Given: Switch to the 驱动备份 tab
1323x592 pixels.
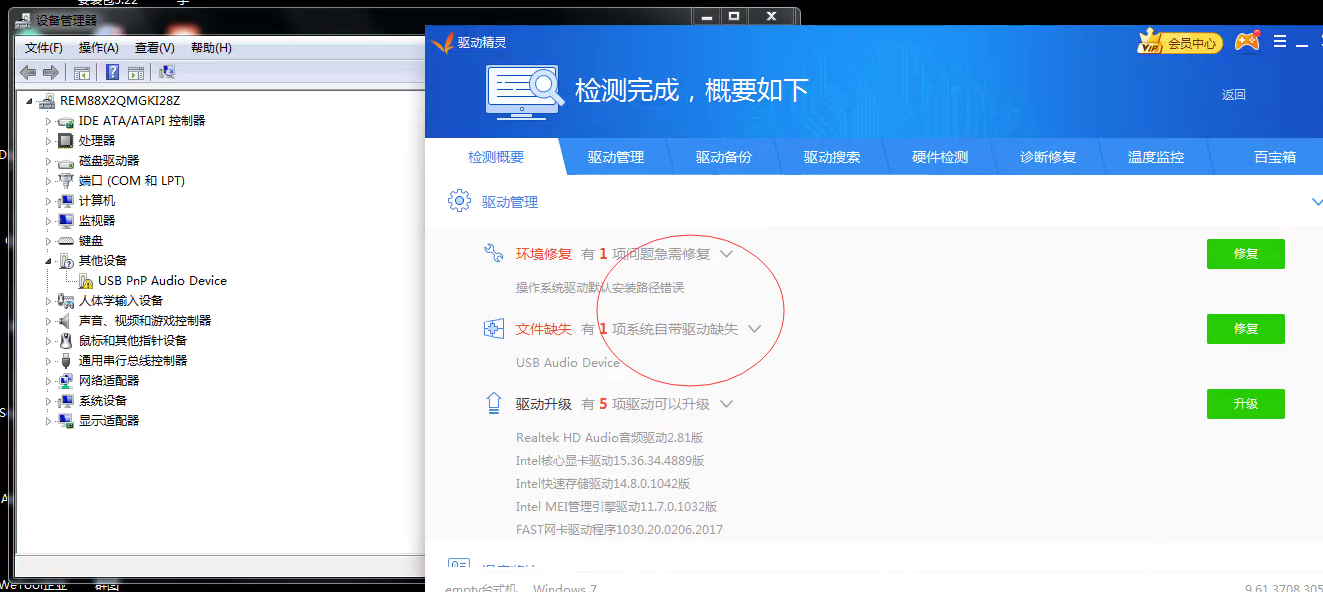Looking at the screenshot, I should point(724,157).
